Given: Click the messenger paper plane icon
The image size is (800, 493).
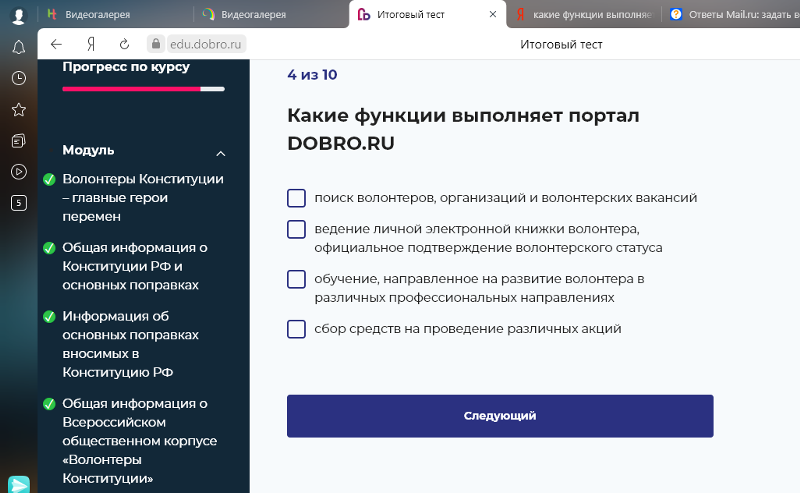Looking at the screenshot, I should (x=19, y=484).
